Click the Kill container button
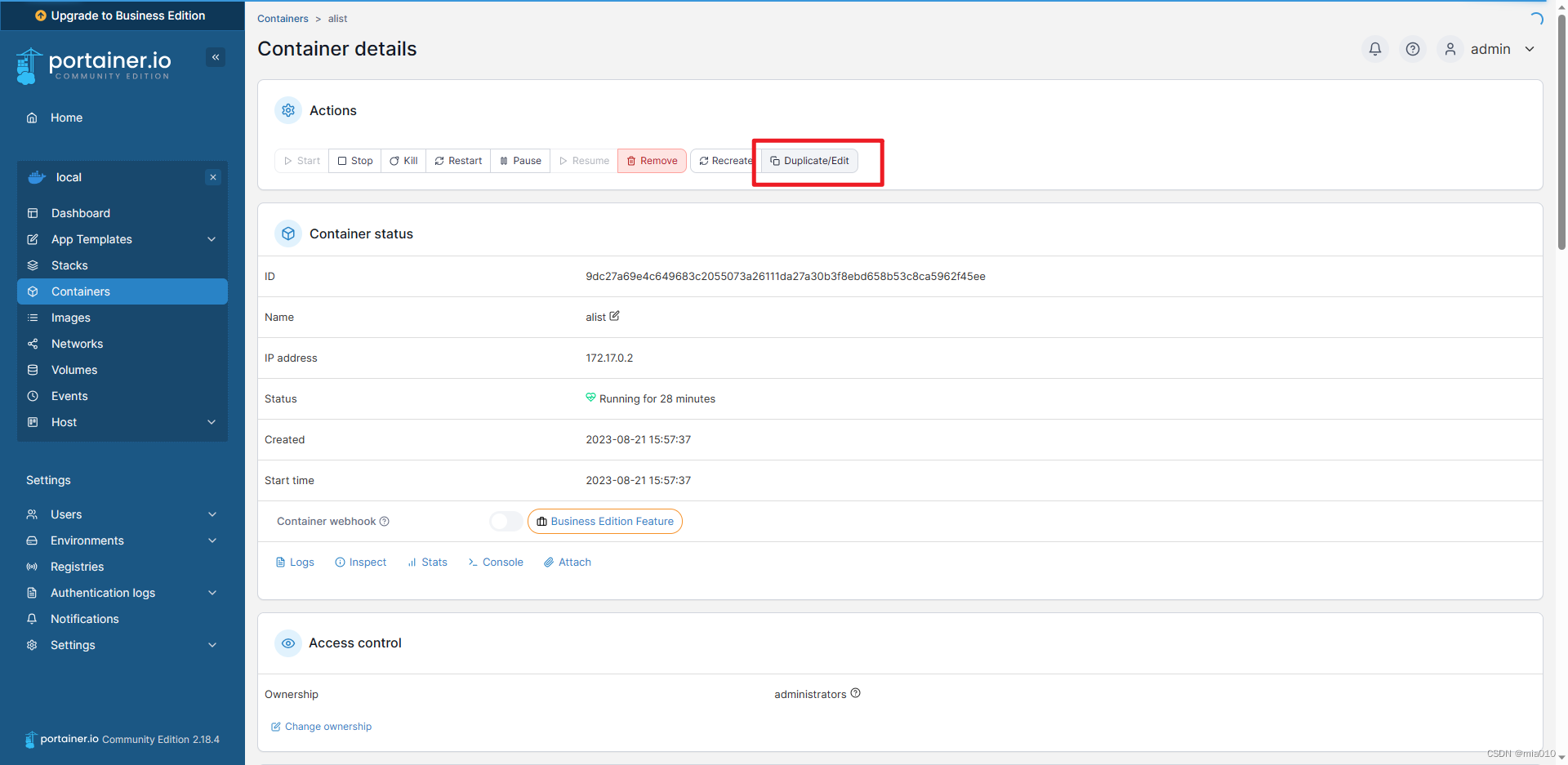1568x765 pixels. [403, 161]
